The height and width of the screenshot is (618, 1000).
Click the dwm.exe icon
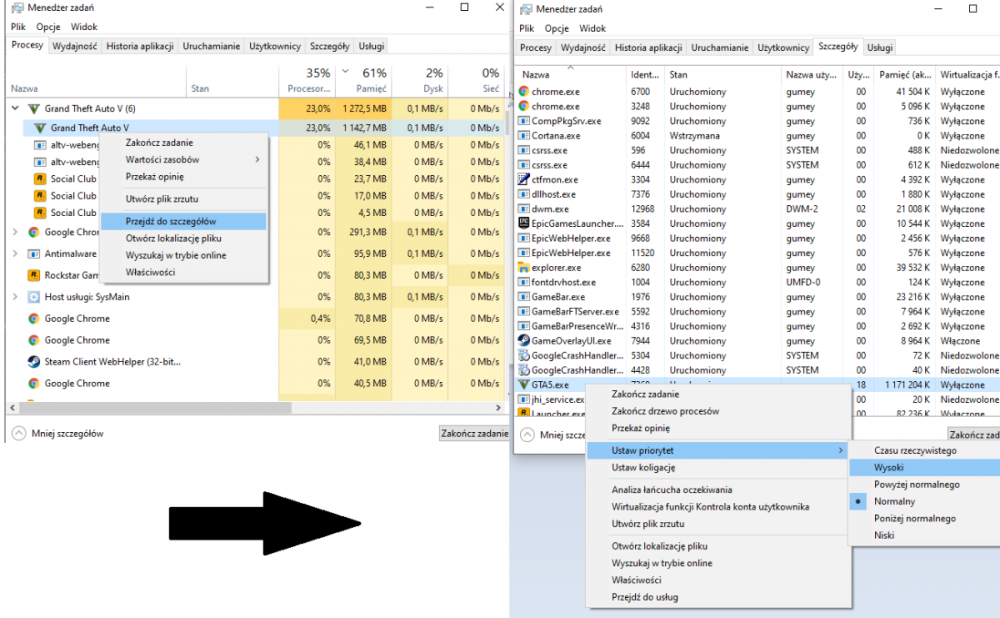click(524, 209)
